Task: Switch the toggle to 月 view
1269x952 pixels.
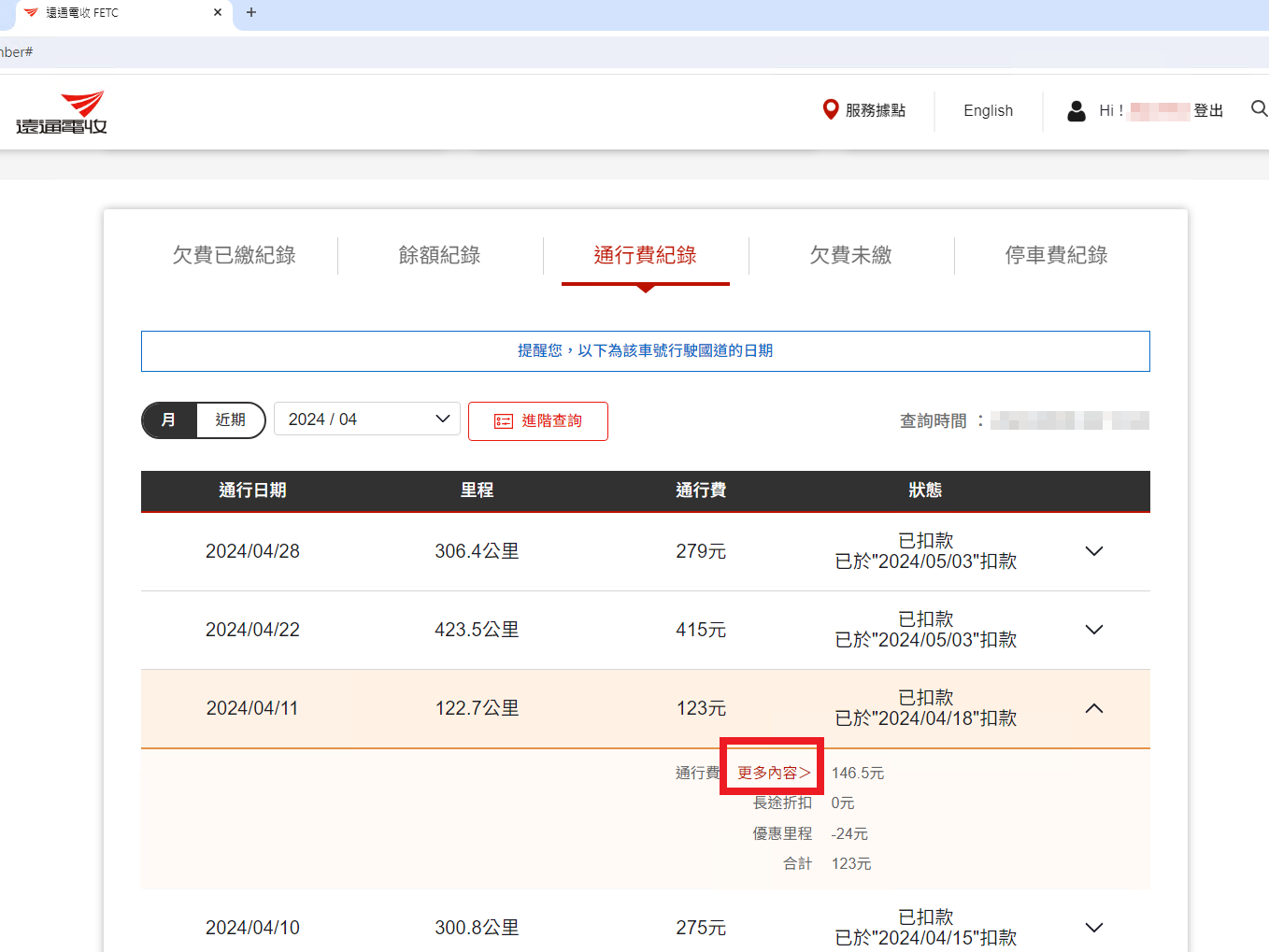Action: coord(169,420)
